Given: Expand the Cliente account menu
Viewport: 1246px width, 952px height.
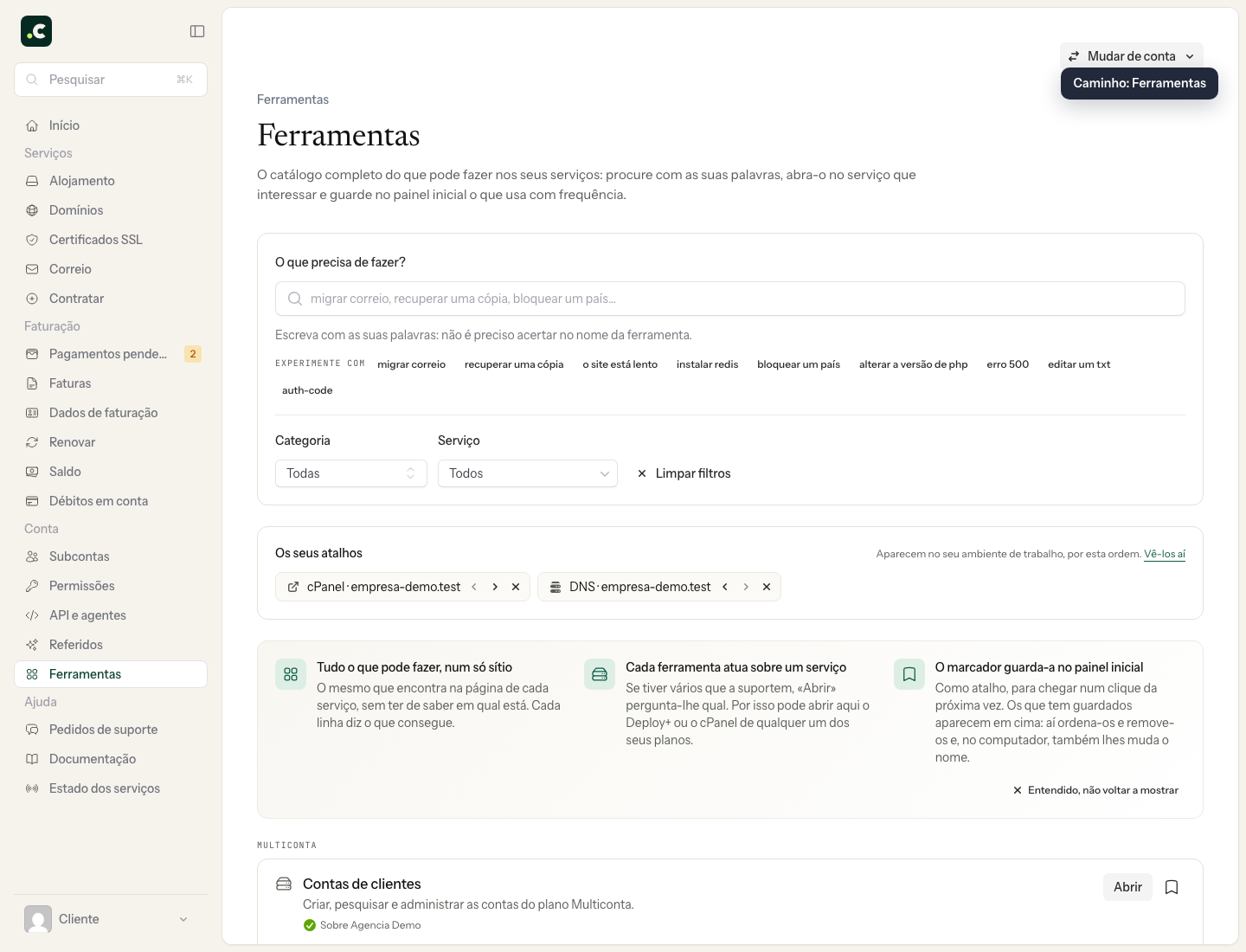Looking at the screenshot, I should point(111,919).
